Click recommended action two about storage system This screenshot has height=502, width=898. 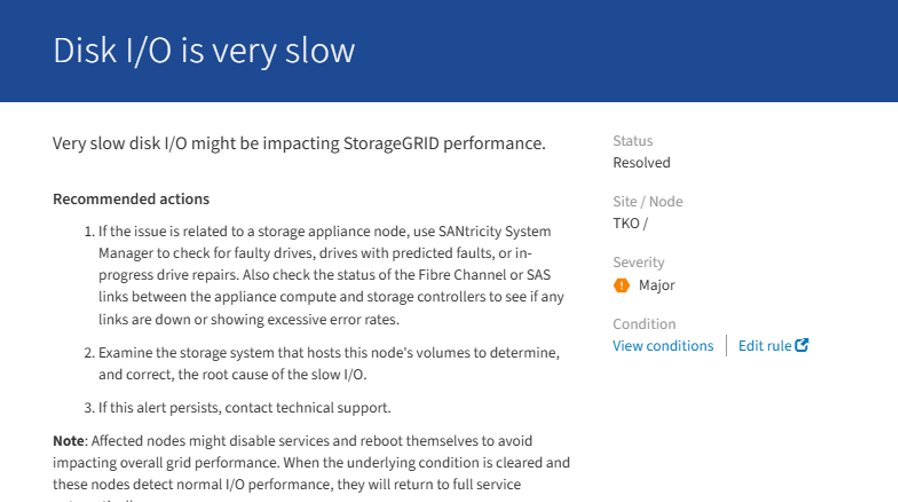(328, 364)
